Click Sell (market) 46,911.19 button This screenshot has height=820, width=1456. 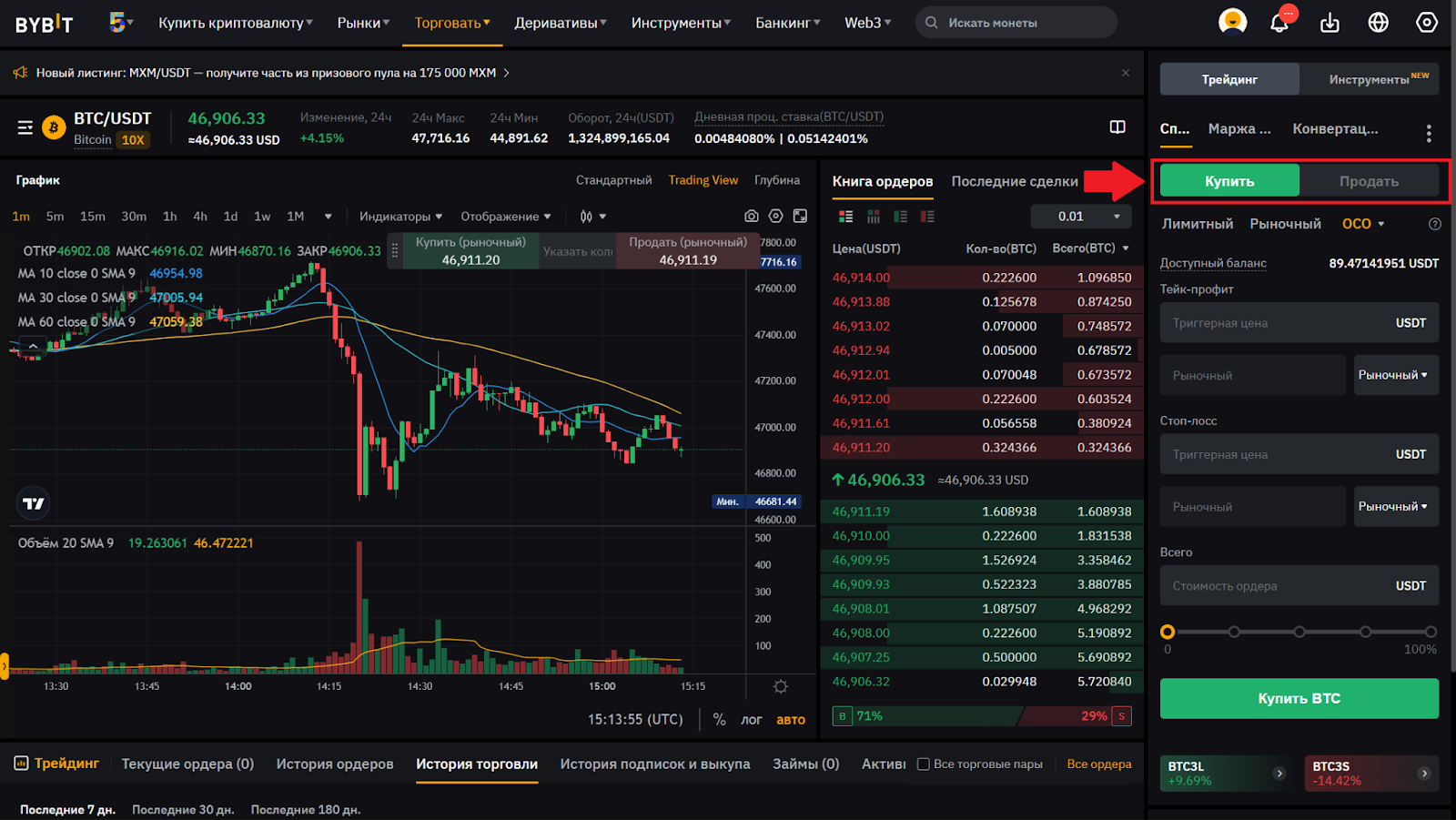pos(688,251)
